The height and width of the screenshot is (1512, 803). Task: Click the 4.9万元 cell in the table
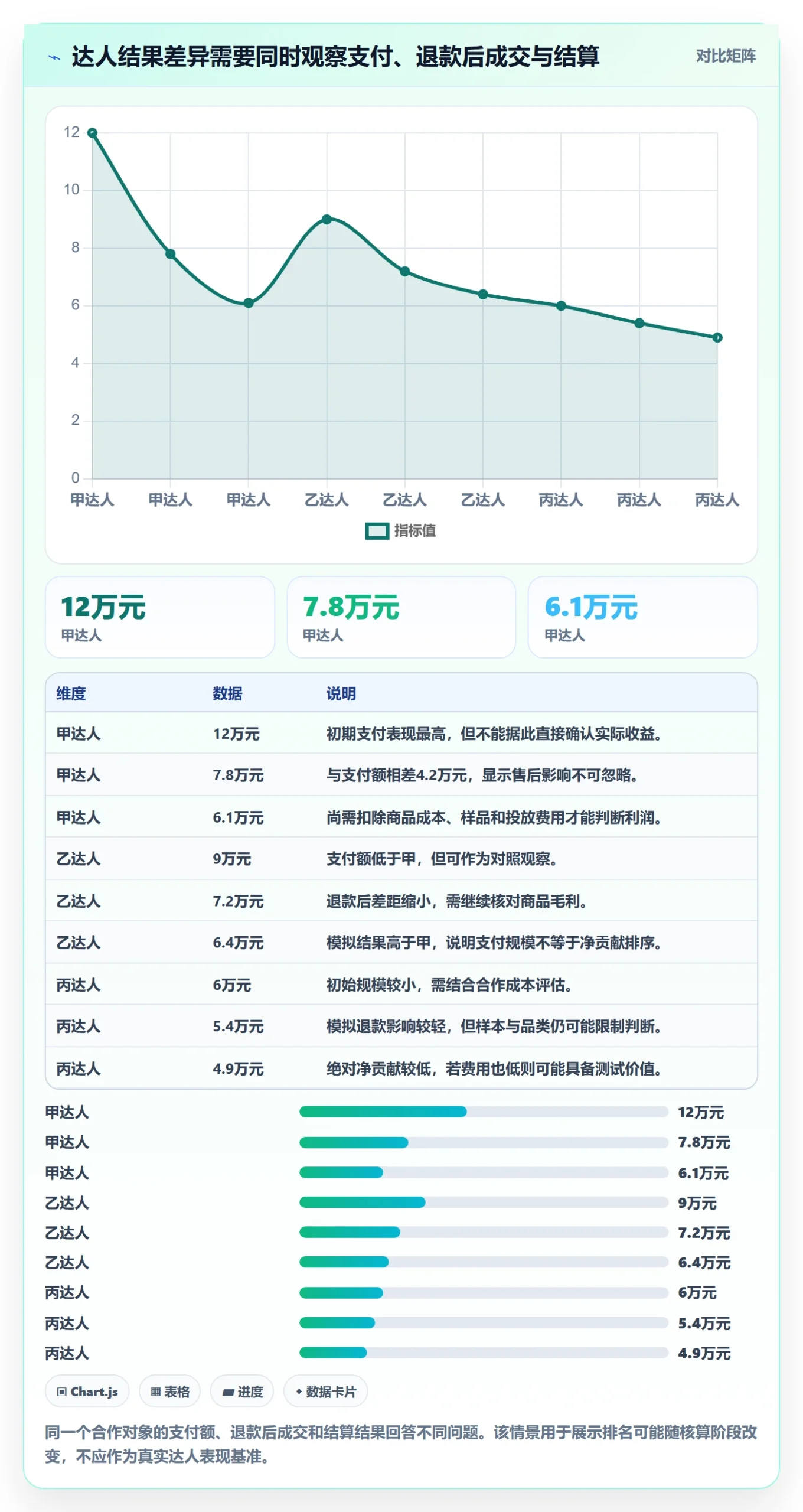(238, 1069)
